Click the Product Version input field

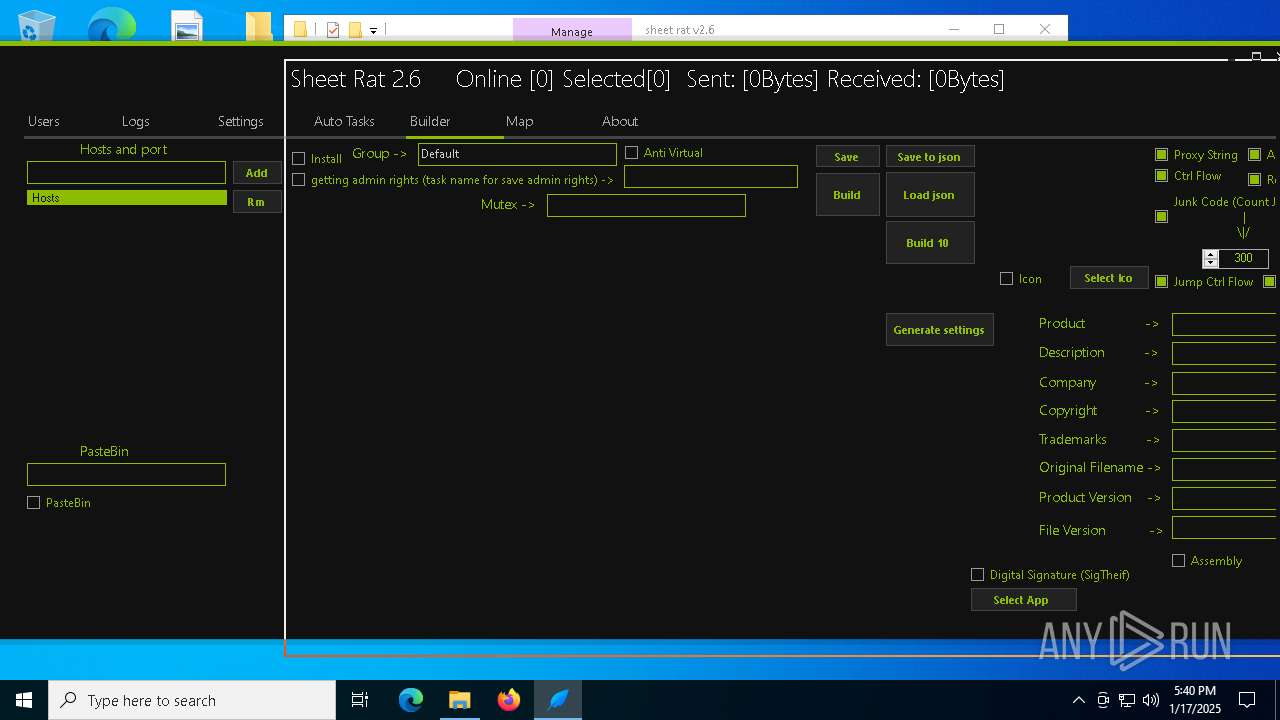1225,498
